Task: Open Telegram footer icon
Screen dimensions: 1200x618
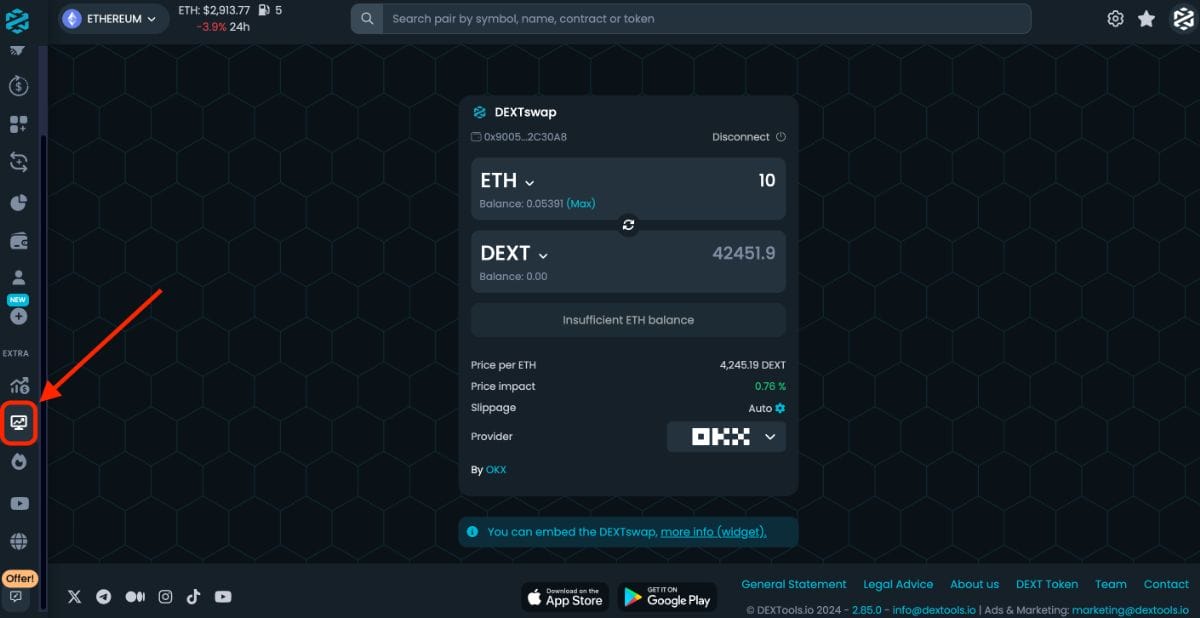Action: click(x=103, y=597)
